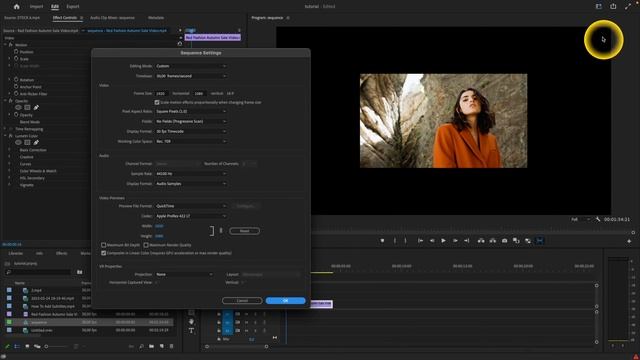
Task: Open the Sample Rate dropdown
Action: (191, 174)
